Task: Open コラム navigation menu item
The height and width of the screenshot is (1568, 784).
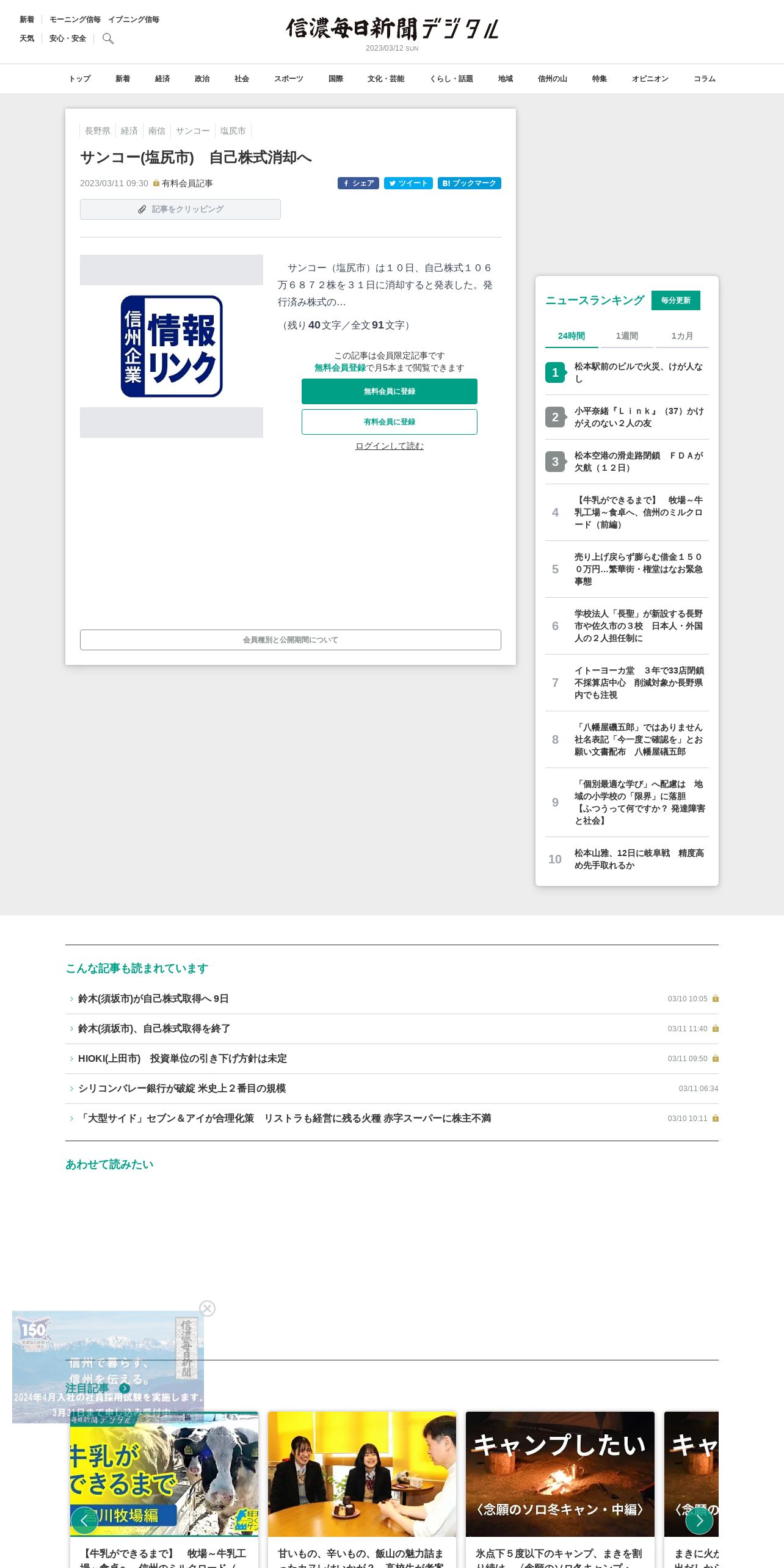Action: pos(705,79)
